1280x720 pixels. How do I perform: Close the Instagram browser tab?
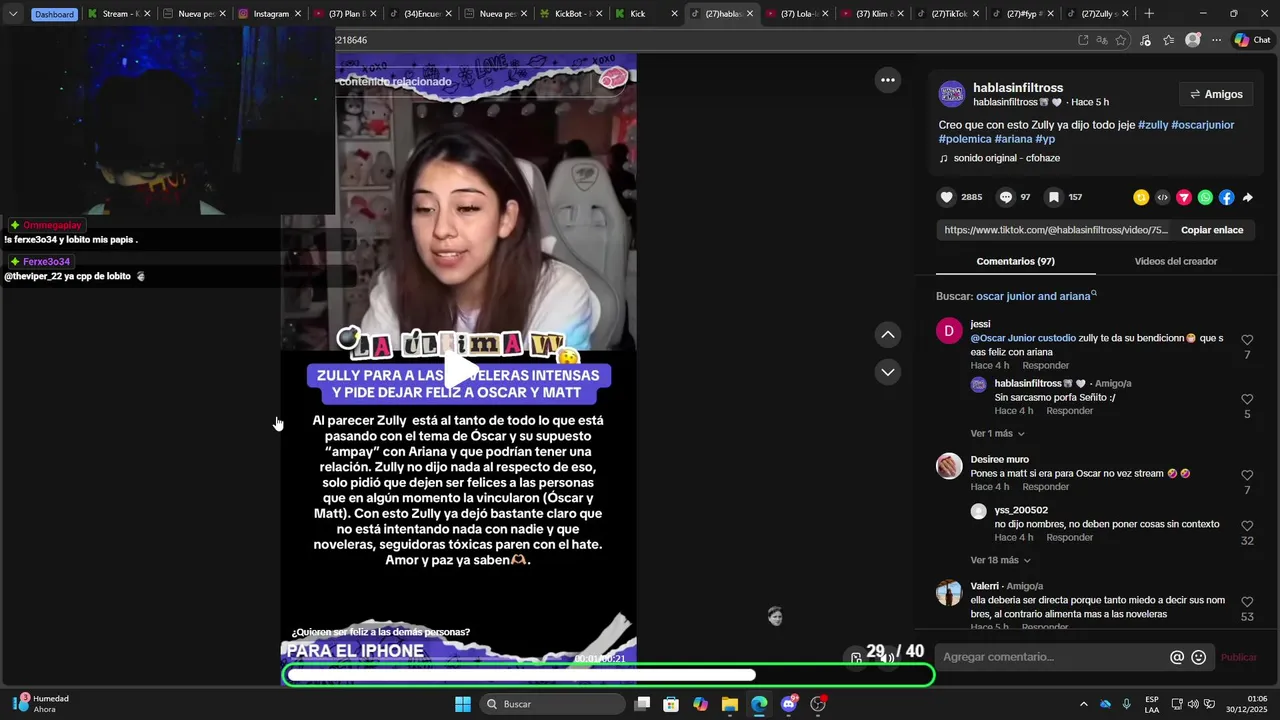pyautogui.click(x=297, y=14)
